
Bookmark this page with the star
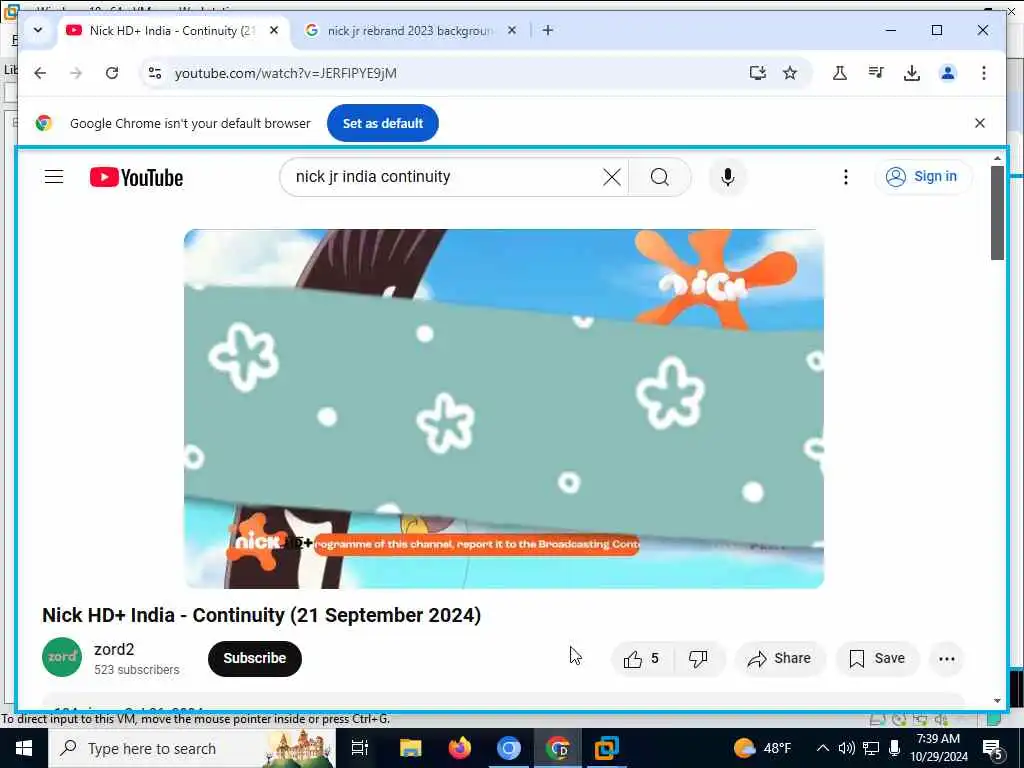[x=790, y=73]
